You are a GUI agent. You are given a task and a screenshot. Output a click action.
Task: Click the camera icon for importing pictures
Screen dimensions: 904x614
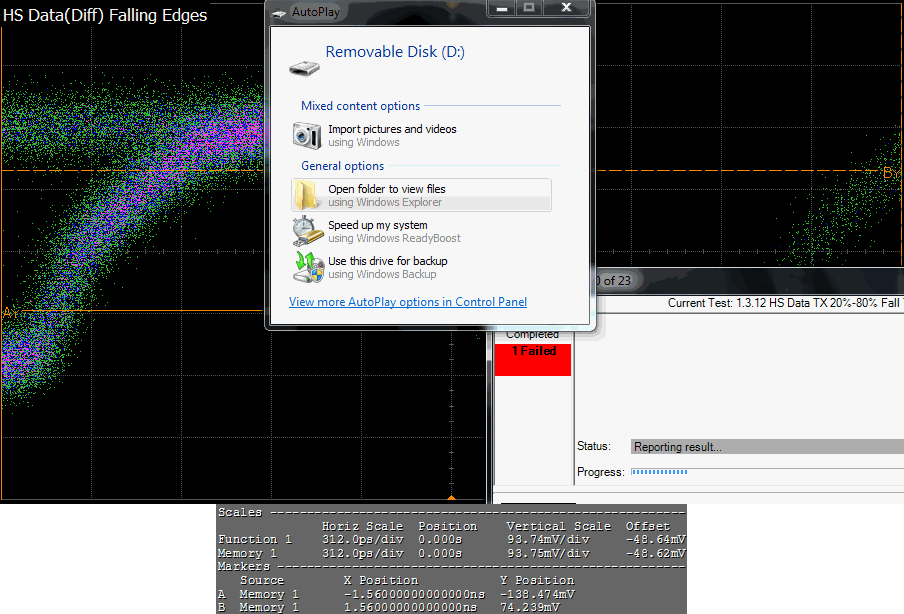307,135
